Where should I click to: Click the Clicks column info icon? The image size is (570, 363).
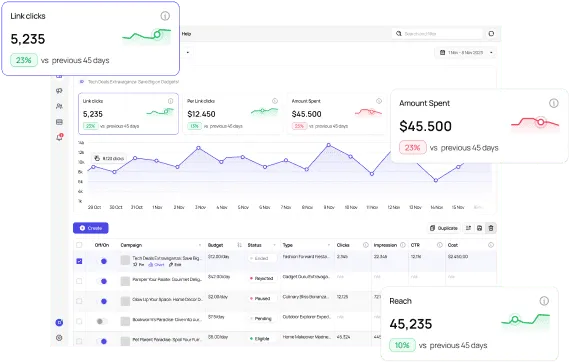[366, 245]
